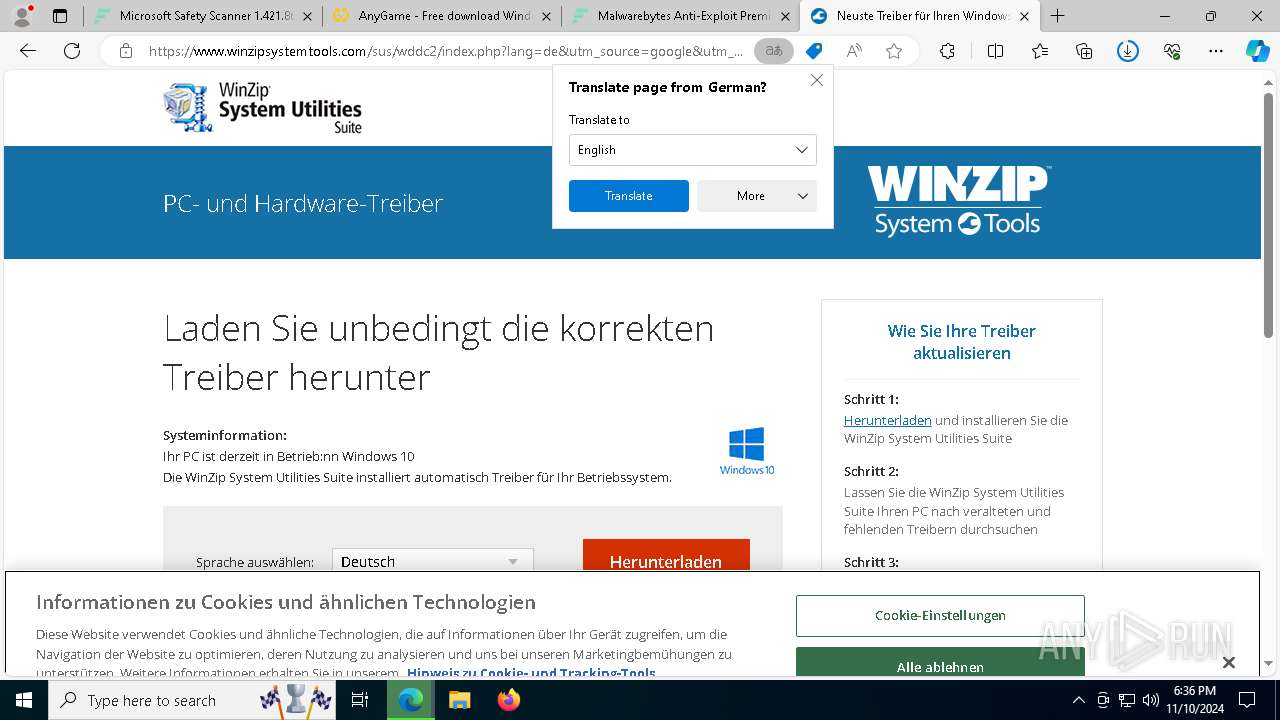1280x720 pixels.
Task: Open the volume control in system tray
Action: [1150, 700]
